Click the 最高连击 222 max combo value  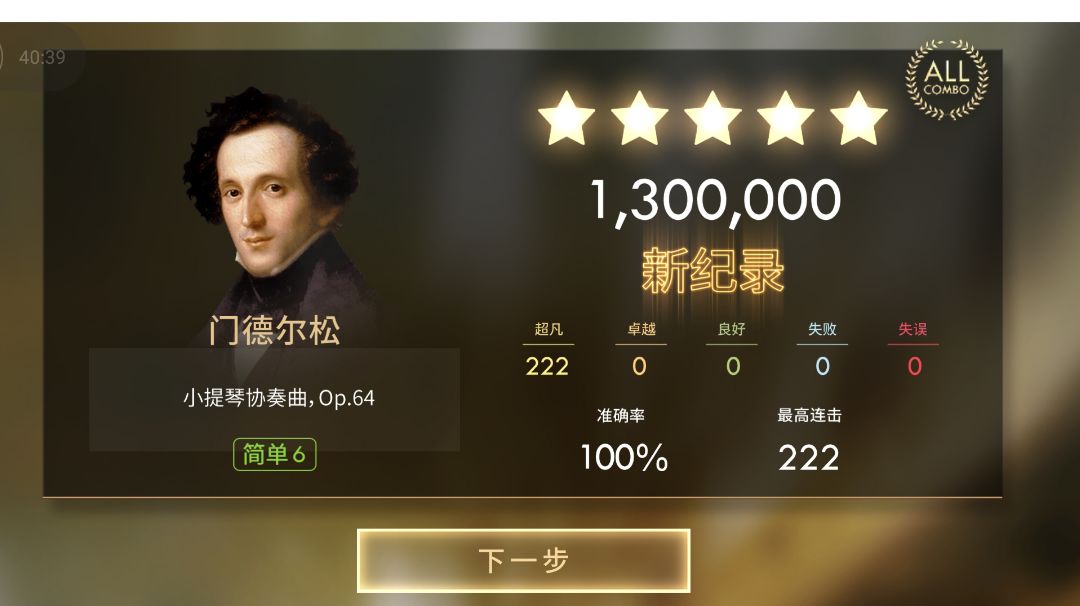[x=809, y=458]
